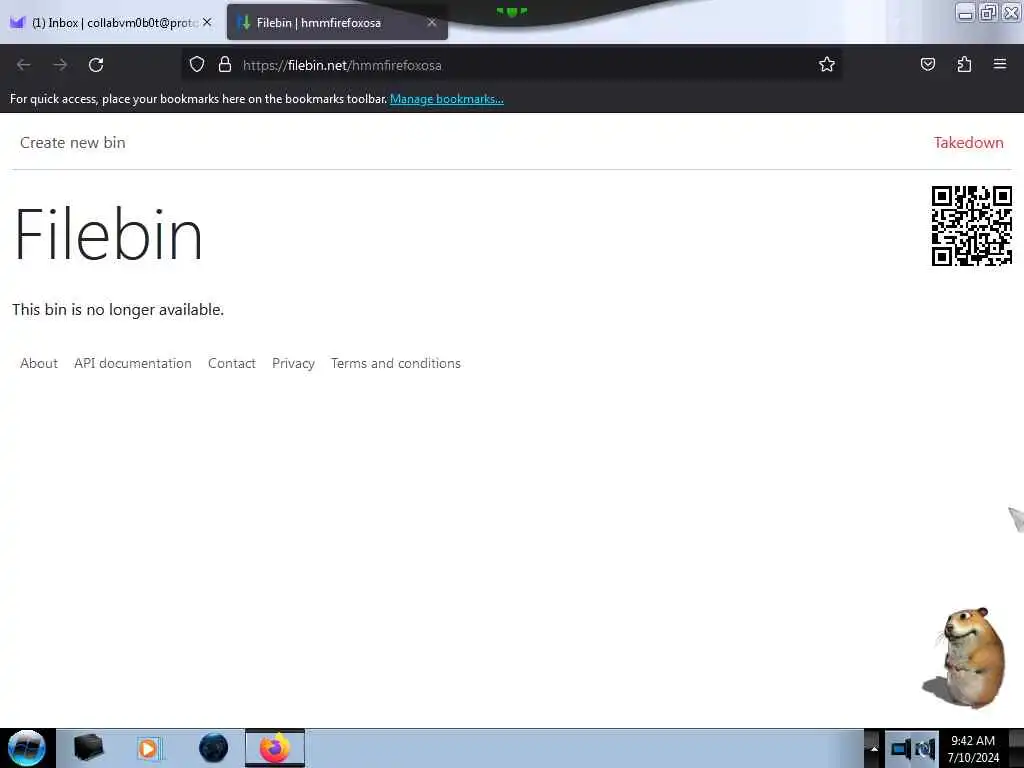
Task: Click the Filebin heading text
Action: coord(108,234)
